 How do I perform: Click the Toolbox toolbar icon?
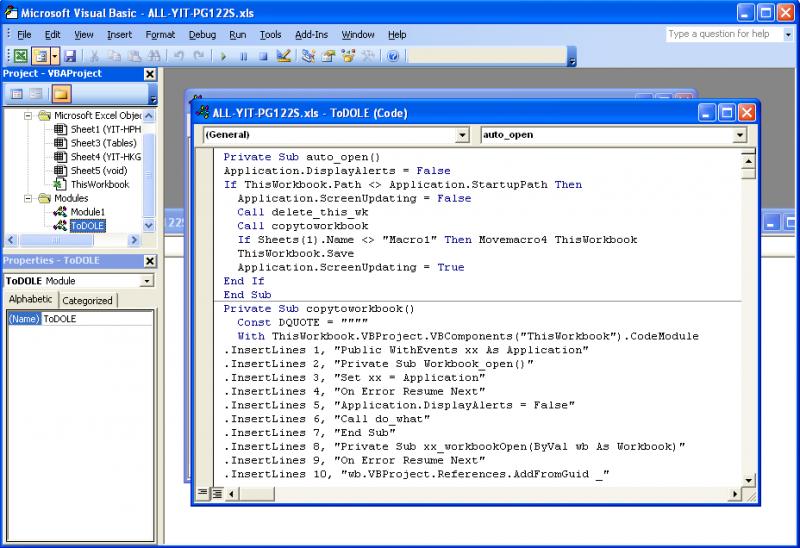pyautogui.click(x=367, y=56)
